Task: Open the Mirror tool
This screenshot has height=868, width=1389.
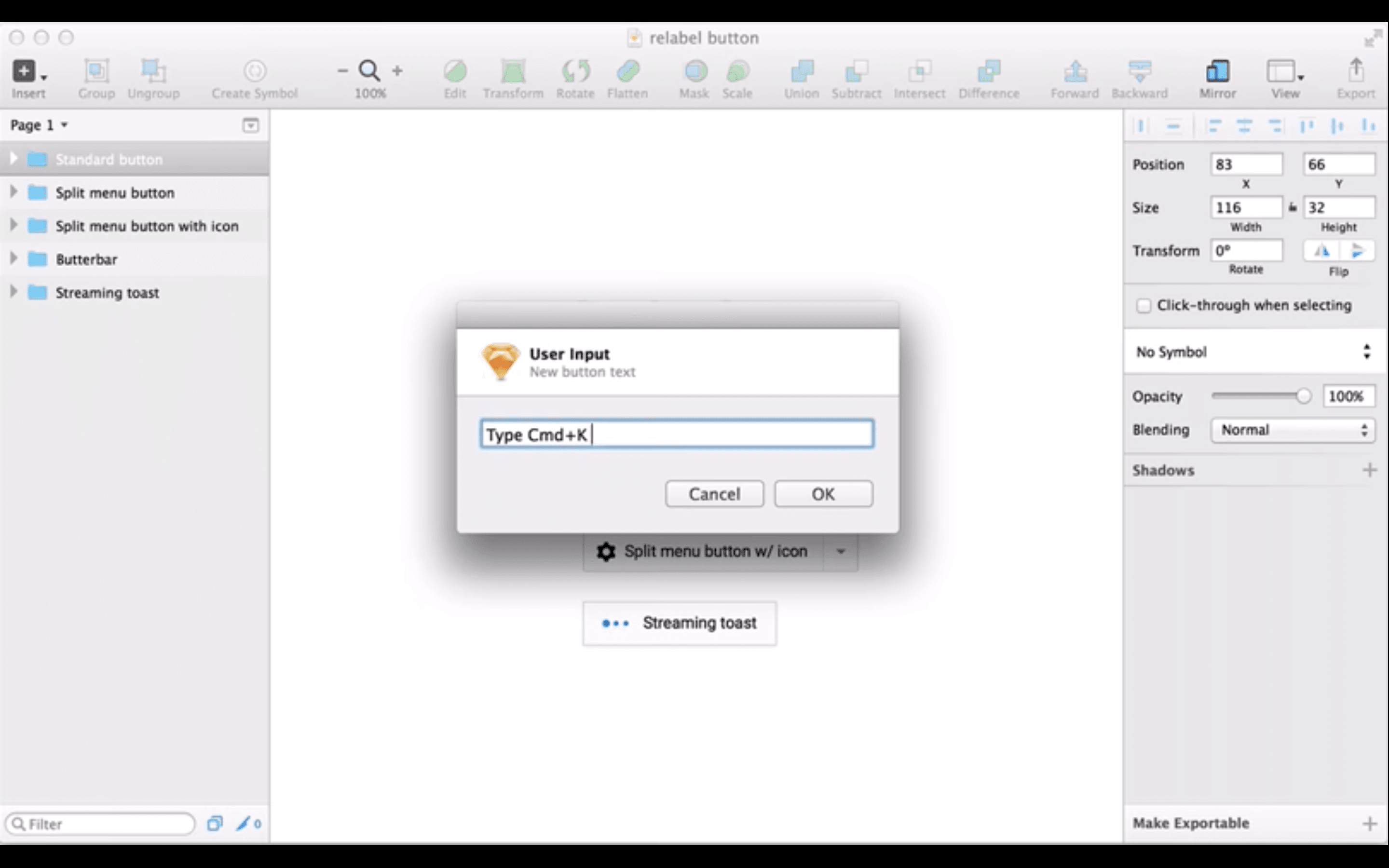Action: click(1217, 71)
